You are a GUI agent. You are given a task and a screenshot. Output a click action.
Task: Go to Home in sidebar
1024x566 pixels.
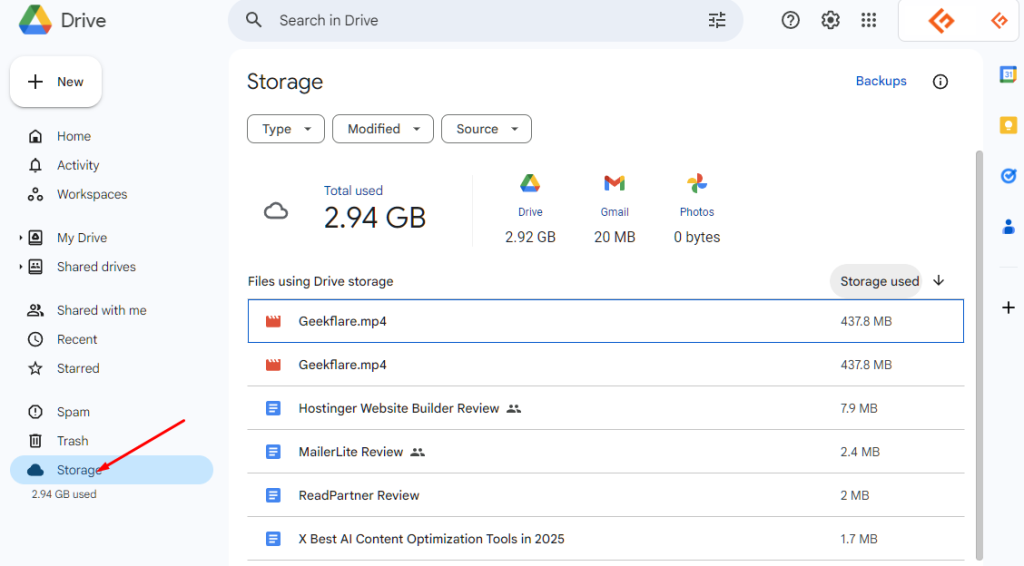(x=73, y=136)
